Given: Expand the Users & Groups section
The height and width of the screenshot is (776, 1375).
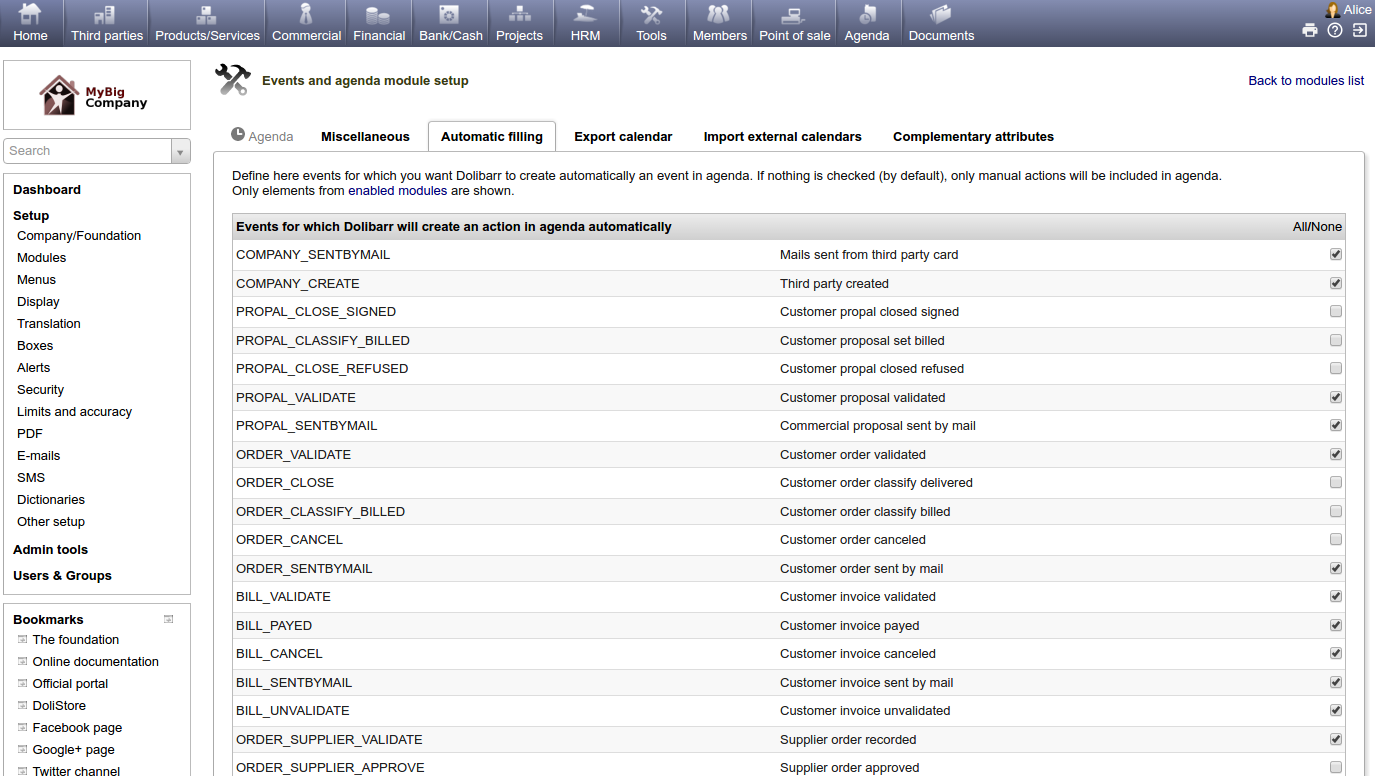Looking at the screenshot, I should click(x=62, y=575).
